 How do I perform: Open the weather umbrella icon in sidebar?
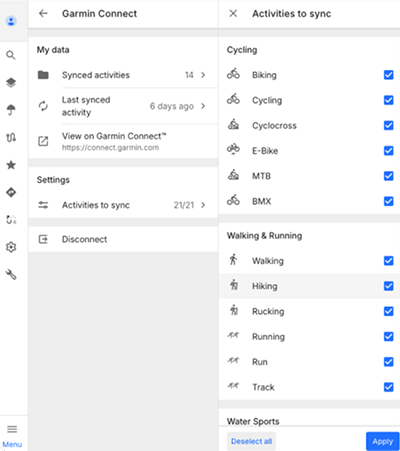click(11, 110)
